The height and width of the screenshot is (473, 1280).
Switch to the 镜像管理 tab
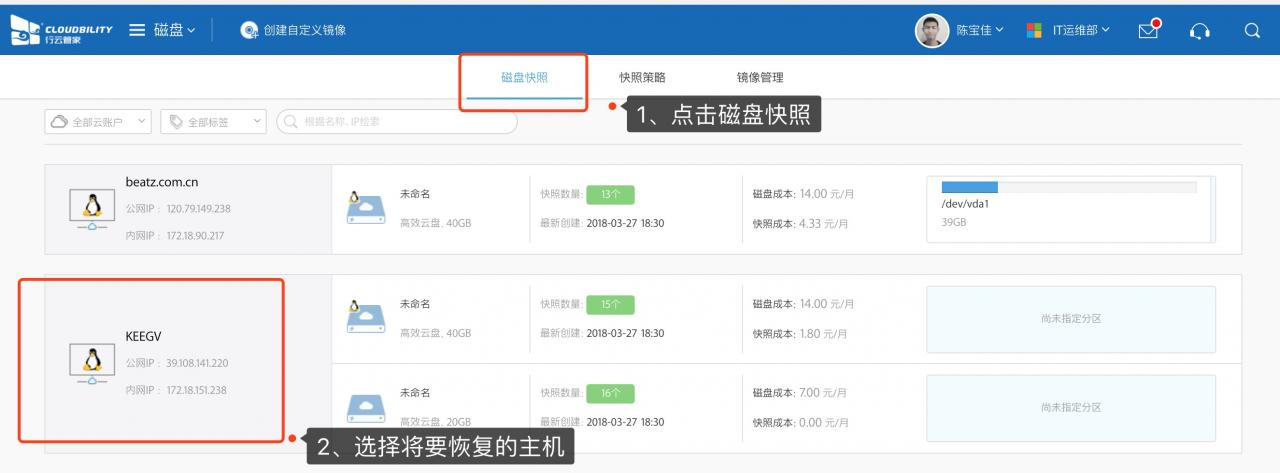pyautogui.click(x=760, y=77)
